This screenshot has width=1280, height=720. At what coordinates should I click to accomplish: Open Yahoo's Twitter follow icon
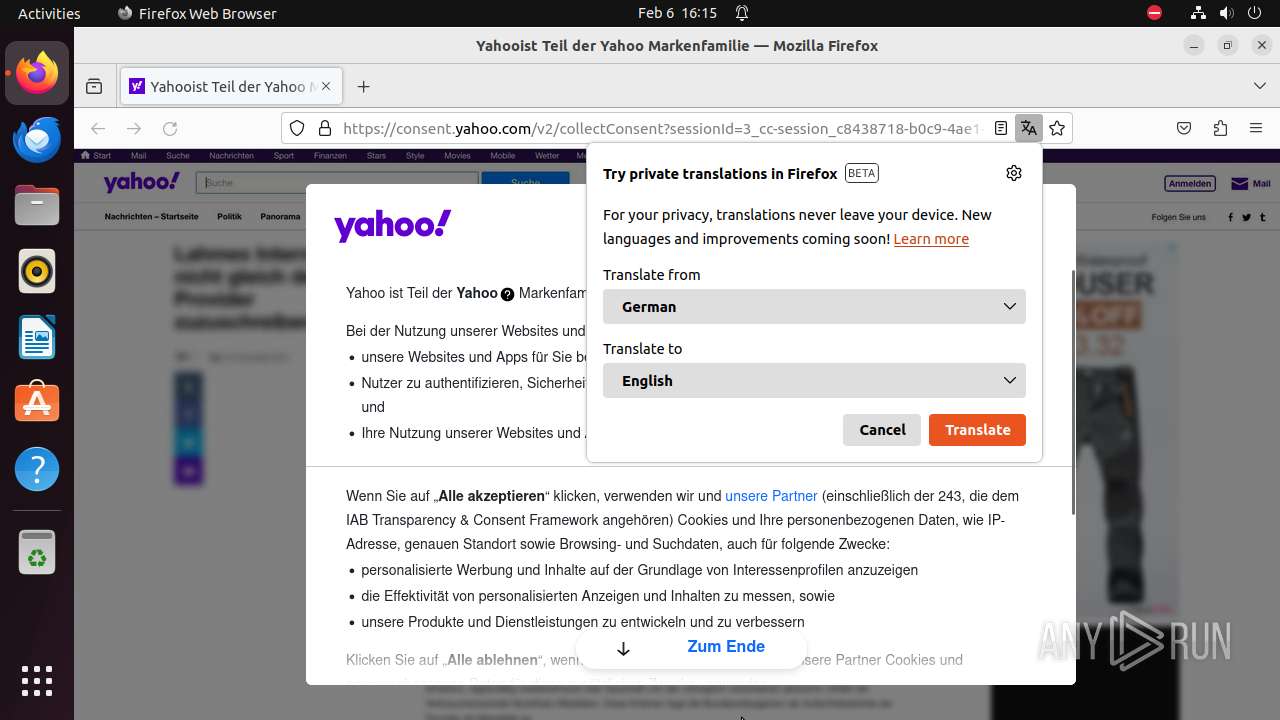click(x=1247, y=217)
